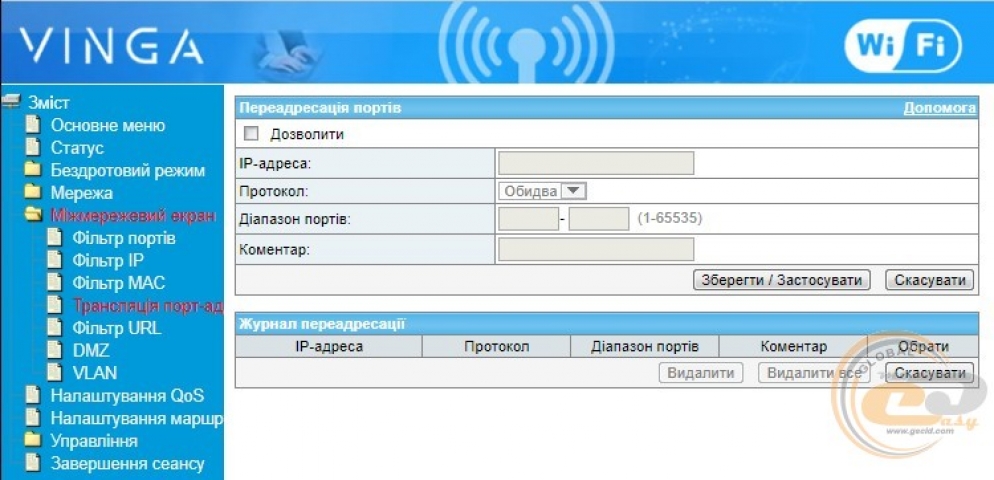Click the folder icon beside Бездротовий режим
Viewport: 994px width, 480px height.
32,170
